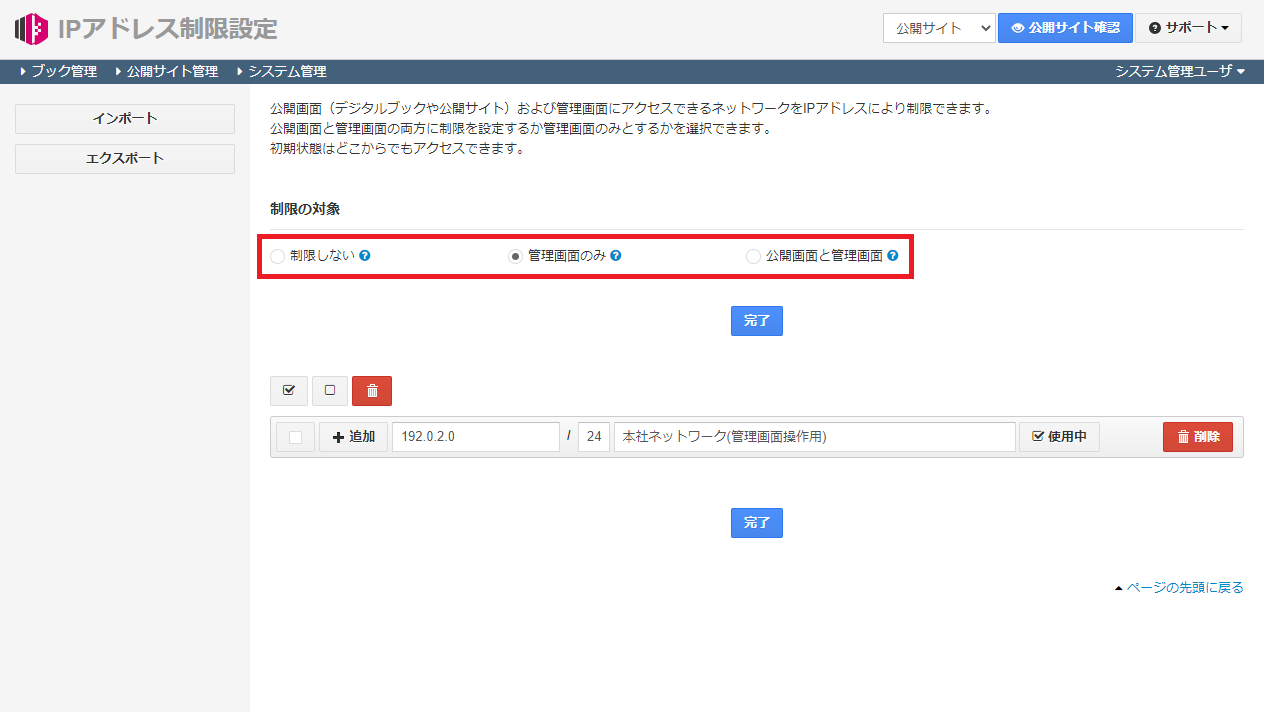Click the 制限の対象 section heading

pos(305,209)
